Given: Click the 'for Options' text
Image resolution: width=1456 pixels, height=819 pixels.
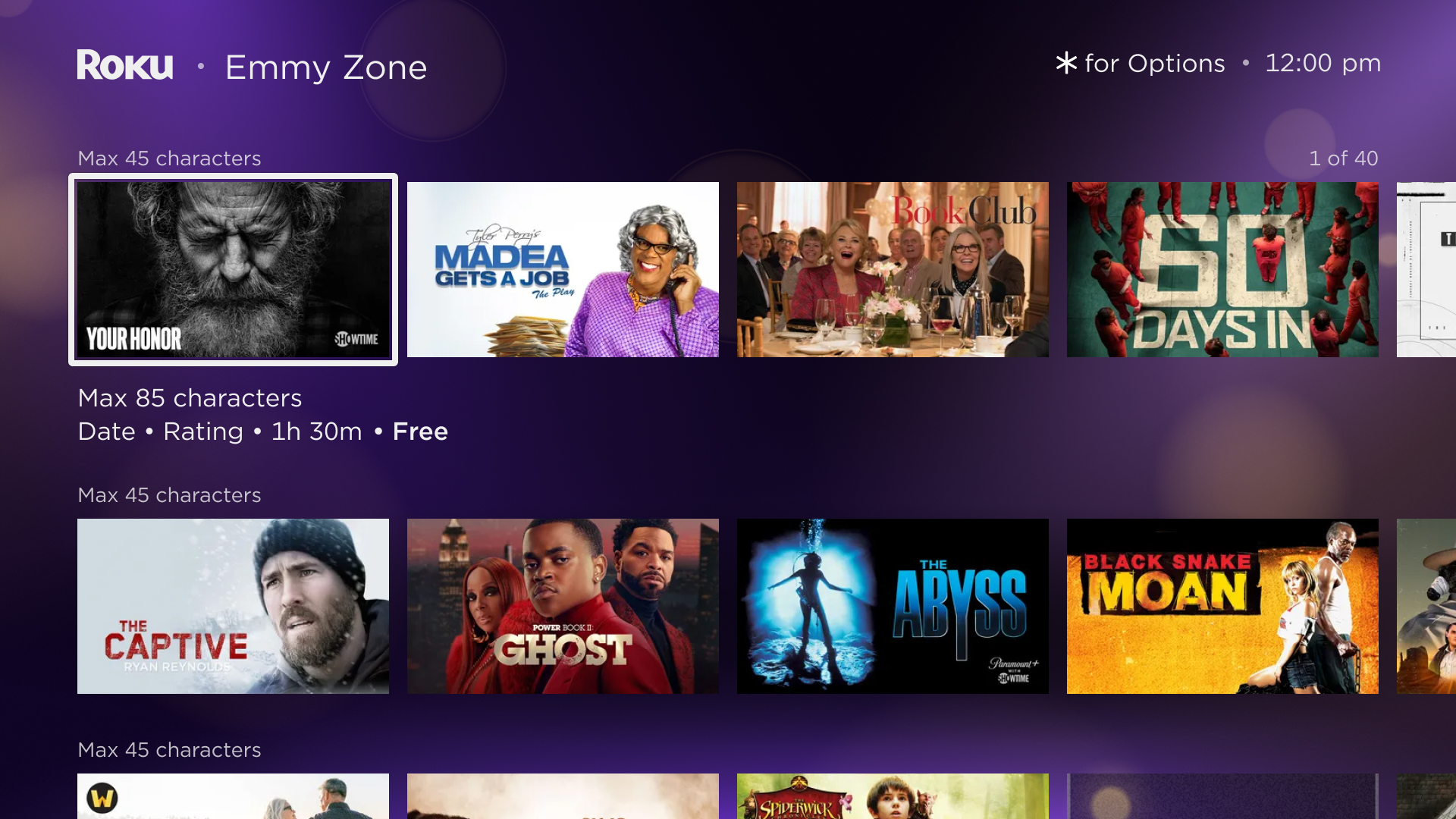Looking at the screenshot, I should (1155, 64).
